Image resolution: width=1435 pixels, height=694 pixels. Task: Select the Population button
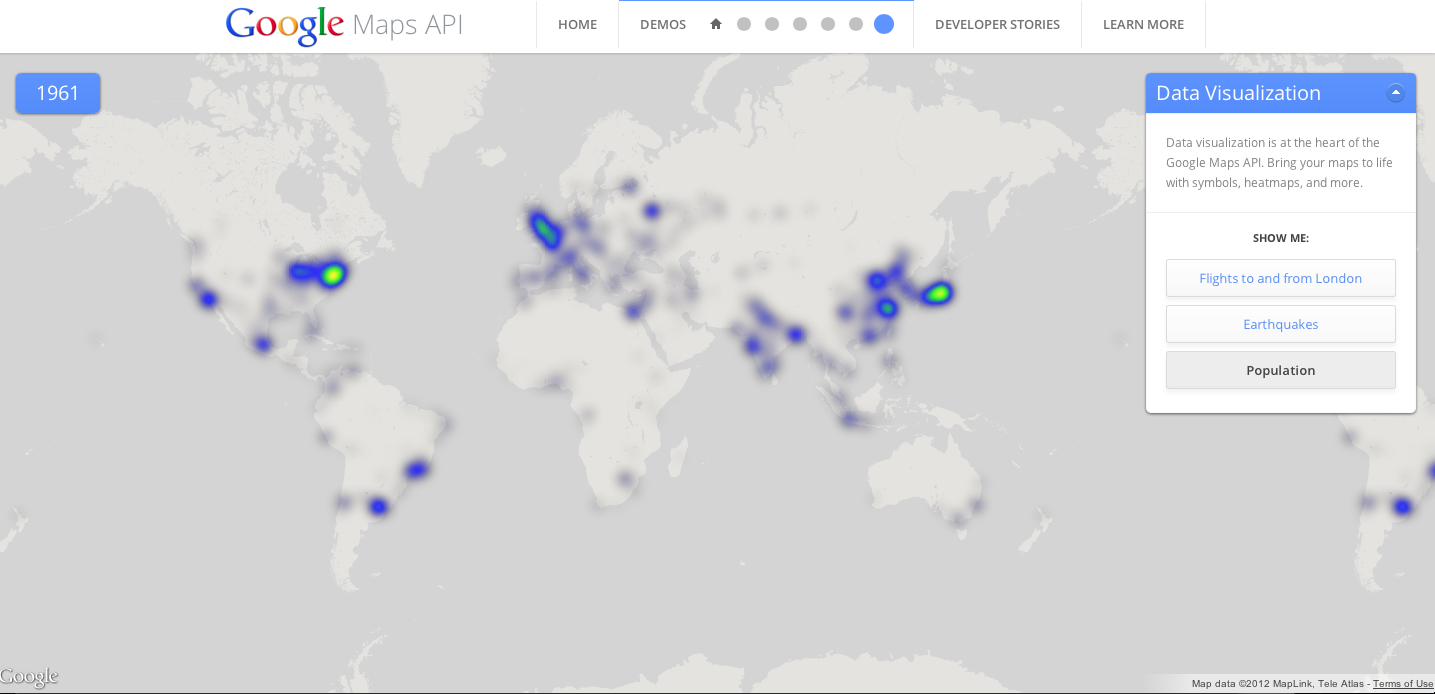click(1281, 370)
